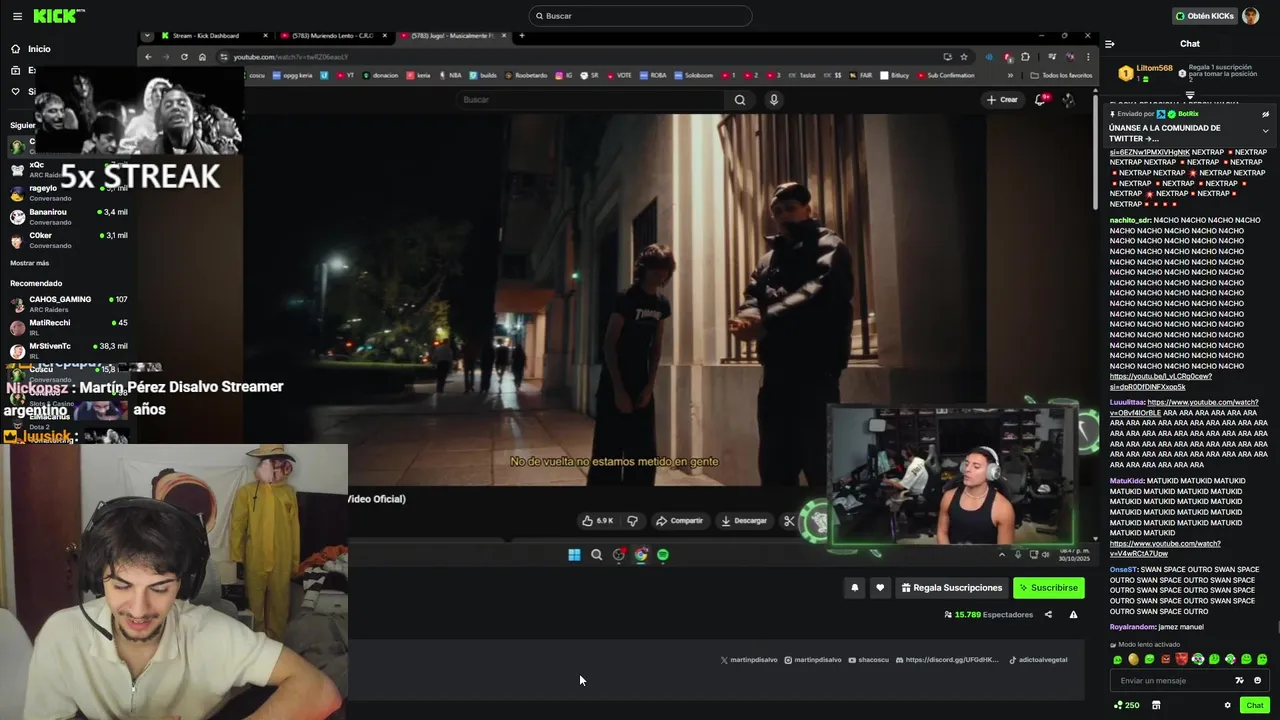Open Spotify from the streamed taskbar
This screenshot has height=720, width=1280.
click(x=663, y=555)
